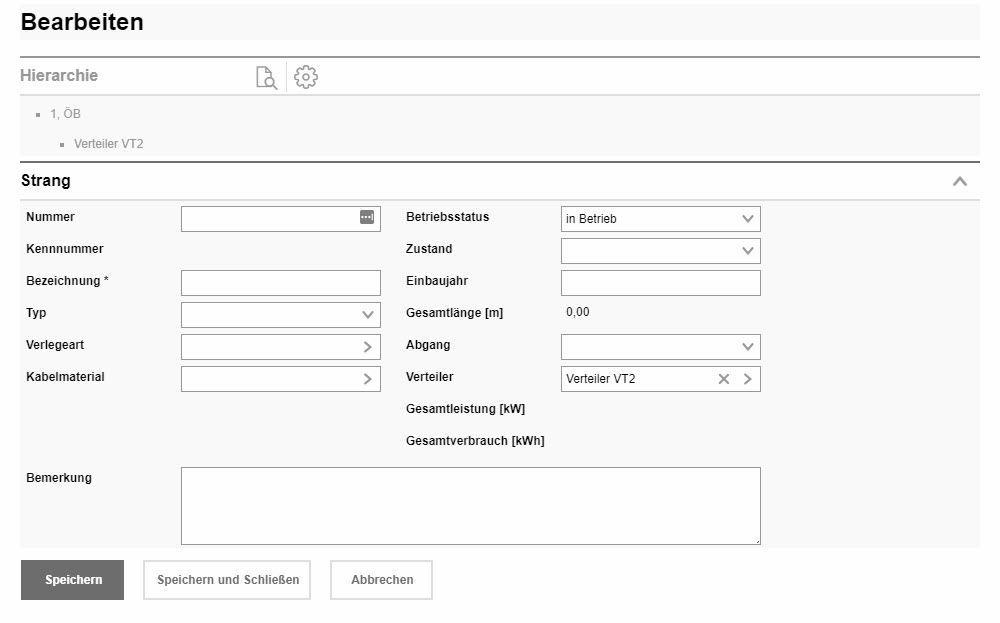
Task: Click into the Einbaujahr input field
Action: tap(660, 283)
